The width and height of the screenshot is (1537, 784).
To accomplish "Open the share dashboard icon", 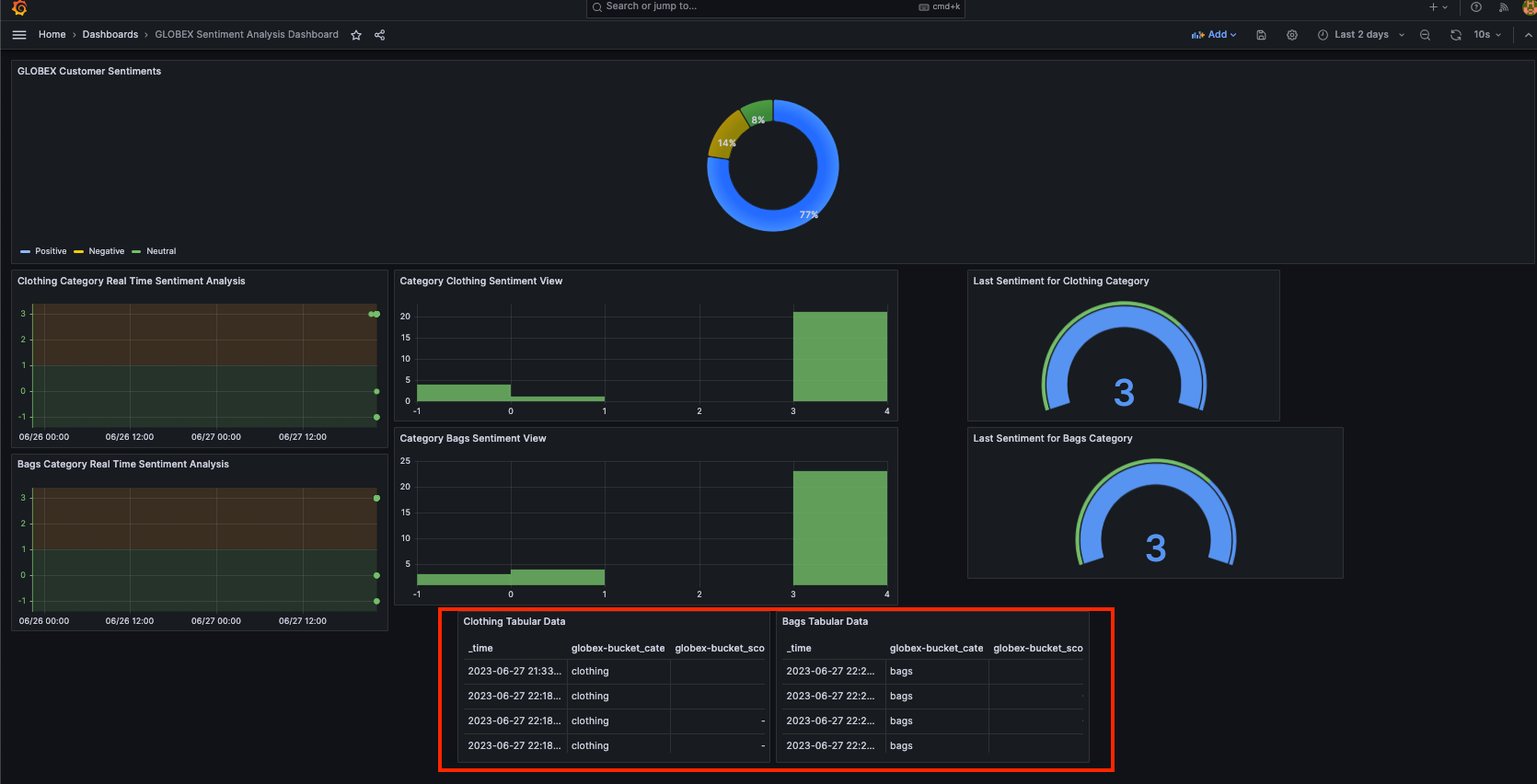I will 379,35.
